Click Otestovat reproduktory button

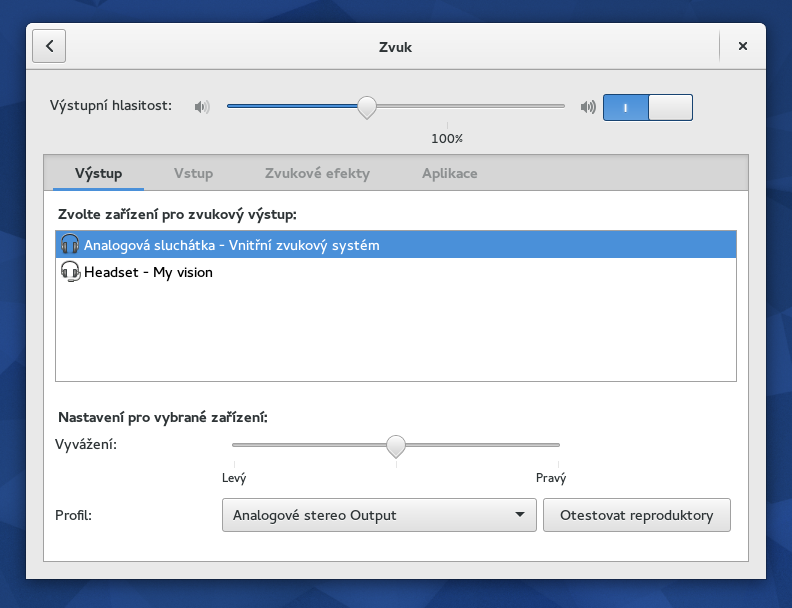(x=636, y=515)
